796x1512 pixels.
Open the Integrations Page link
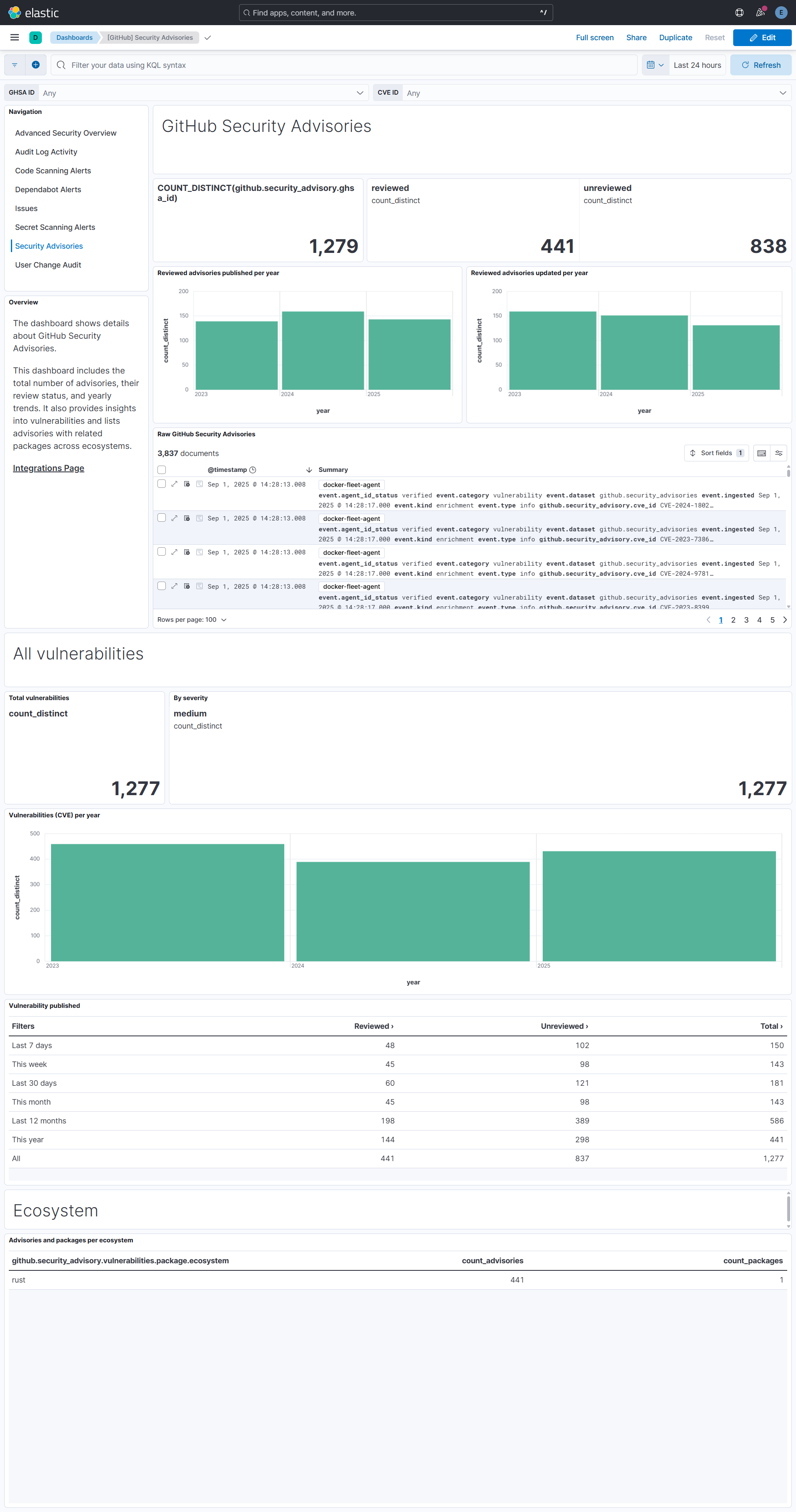48,468
